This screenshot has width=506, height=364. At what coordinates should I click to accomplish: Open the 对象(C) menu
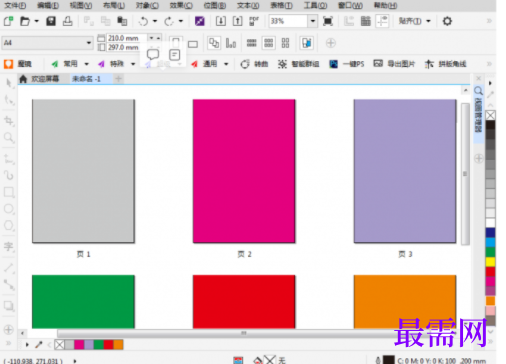tap(147, 5)
